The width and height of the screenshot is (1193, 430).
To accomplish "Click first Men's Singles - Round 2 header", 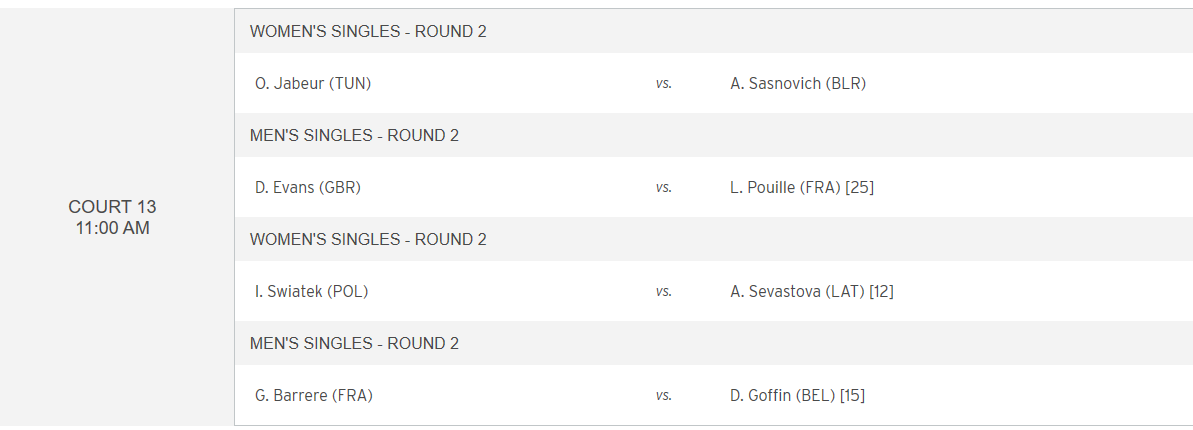I will (x=354, y=136).
